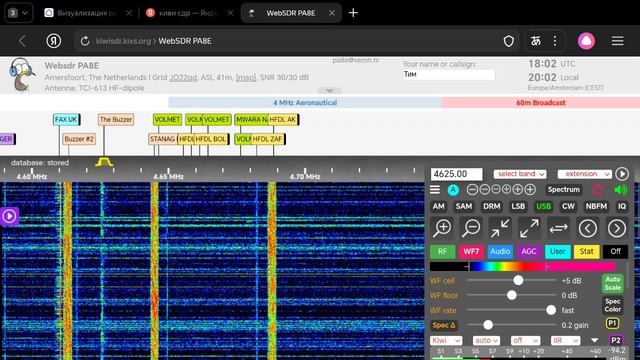Click the play button beside the extension dropdown

coord(622,174)
